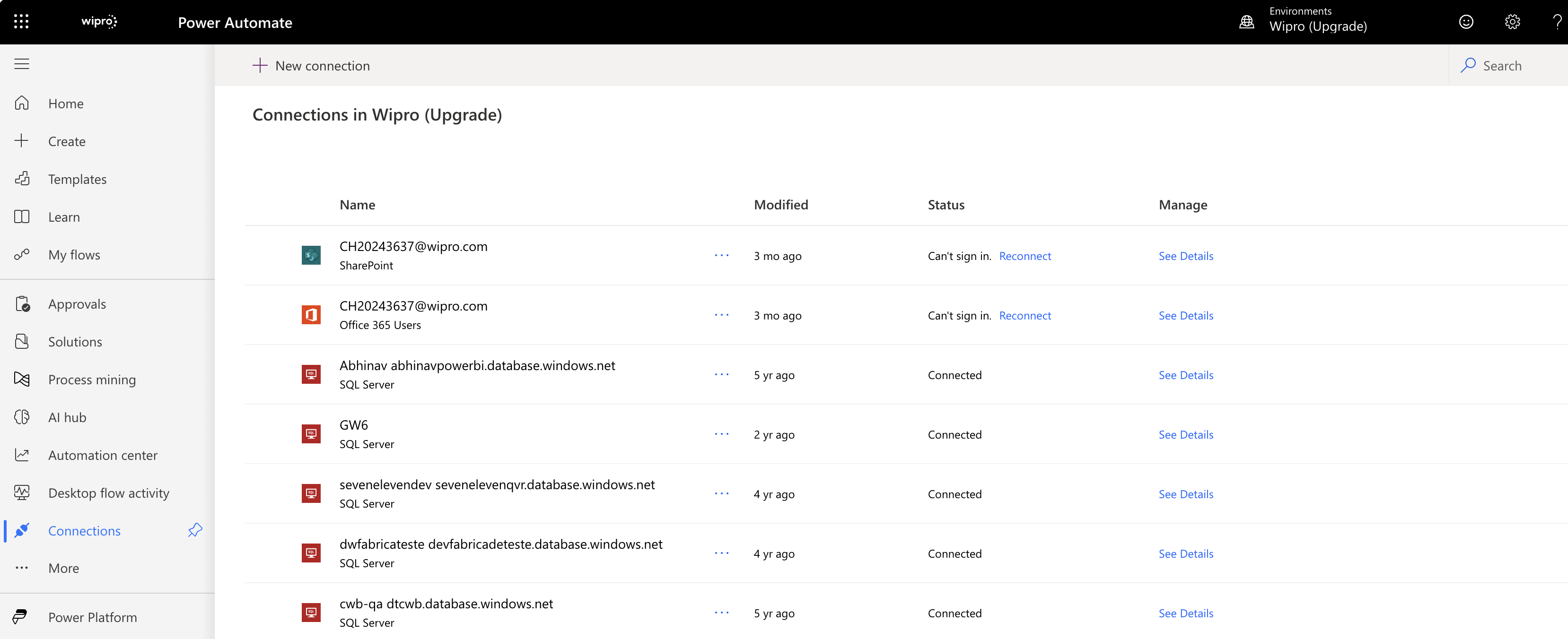Collapse the left navigation hamburger menu
This screenshot has width=1568, height=639.
(x=22, y=64)
